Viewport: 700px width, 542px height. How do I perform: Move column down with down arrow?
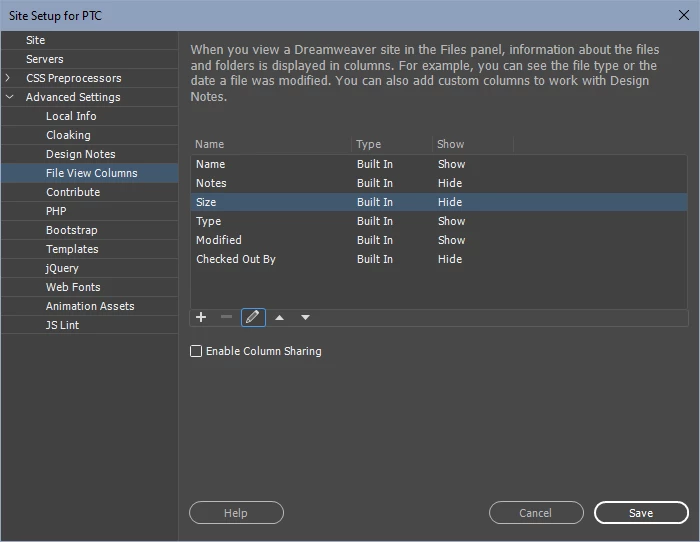tap(305, 317)
